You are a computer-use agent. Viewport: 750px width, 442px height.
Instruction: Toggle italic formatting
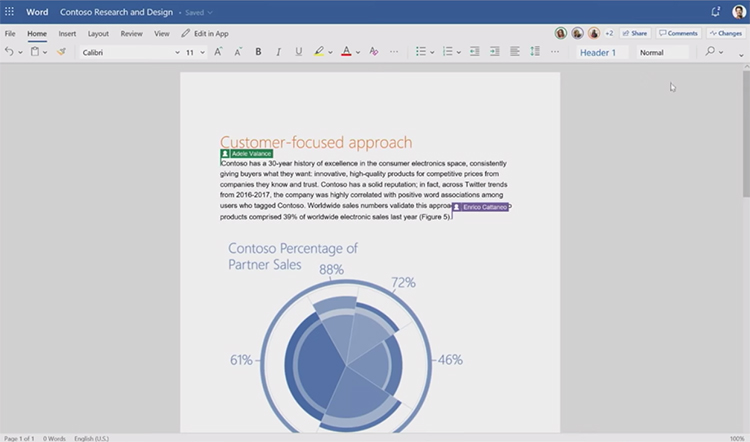coord(278,52)
